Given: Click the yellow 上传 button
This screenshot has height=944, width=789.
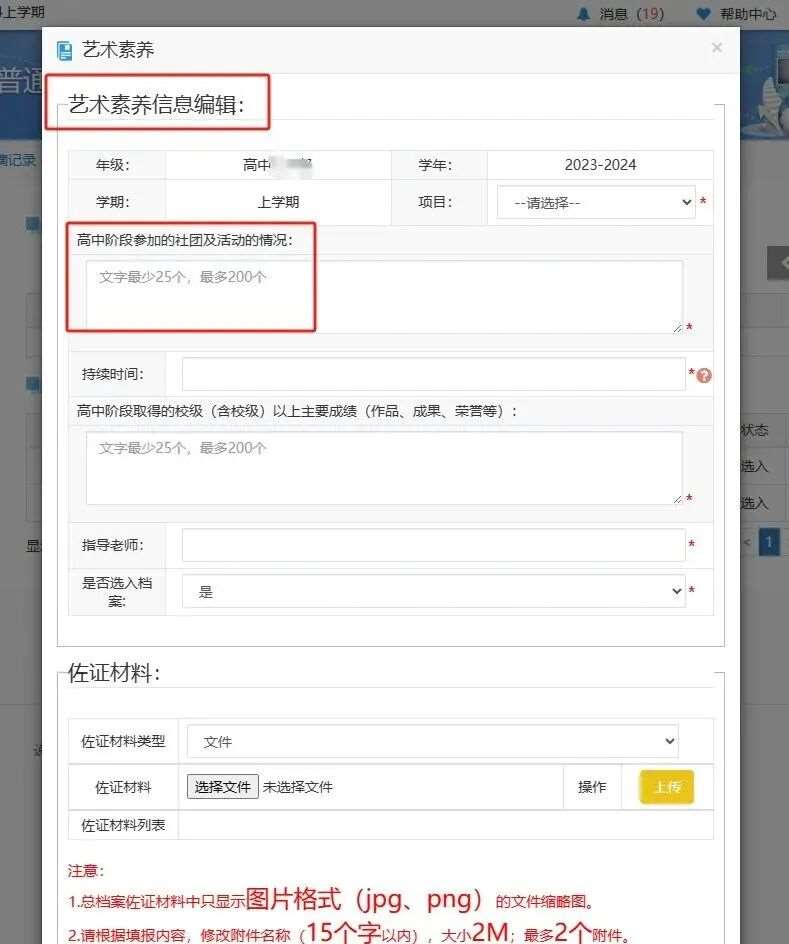Looking at the screenshot, I should [666, 787].
